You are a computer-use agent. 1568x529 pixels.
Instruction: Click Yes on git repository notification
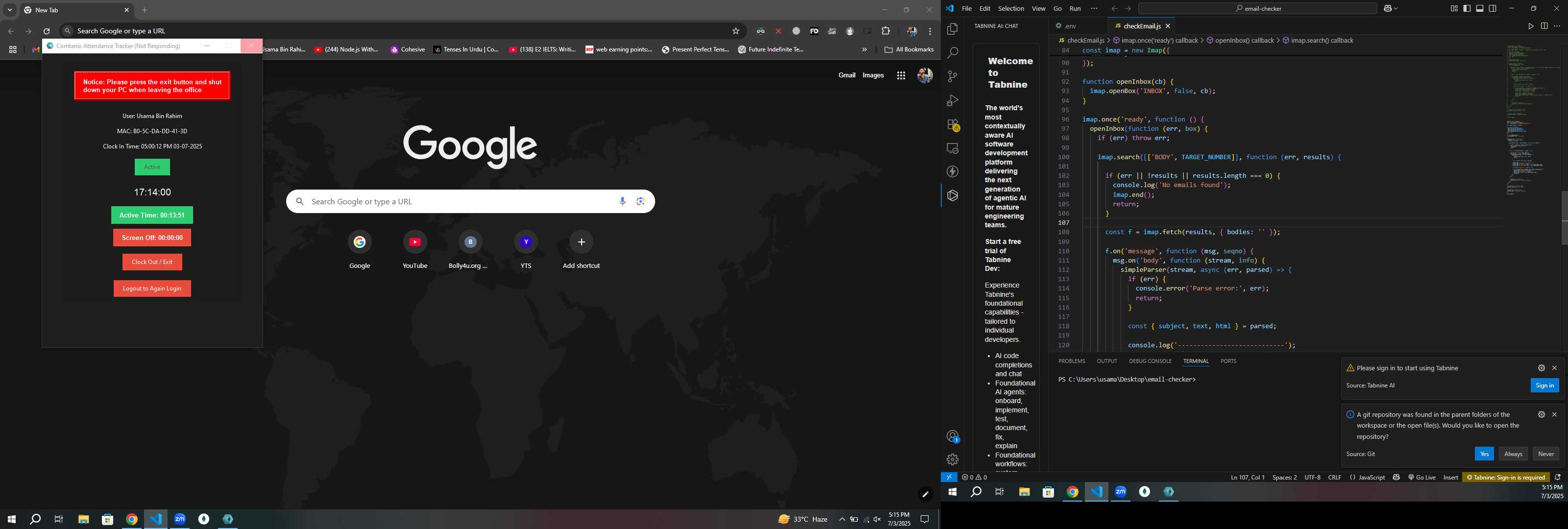click(1484, 454)
